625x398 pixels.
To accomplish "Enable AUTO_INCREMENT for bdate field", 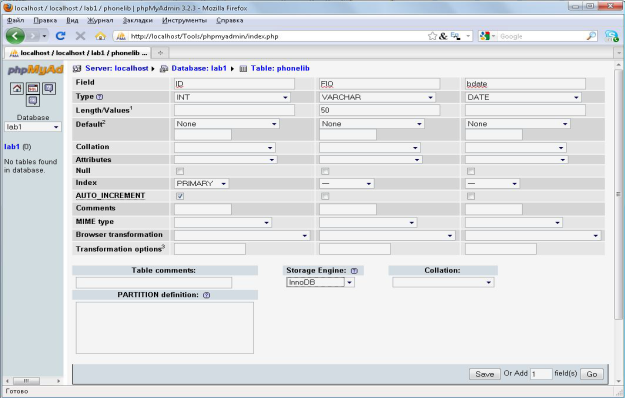I will click(x=471, y=196).
